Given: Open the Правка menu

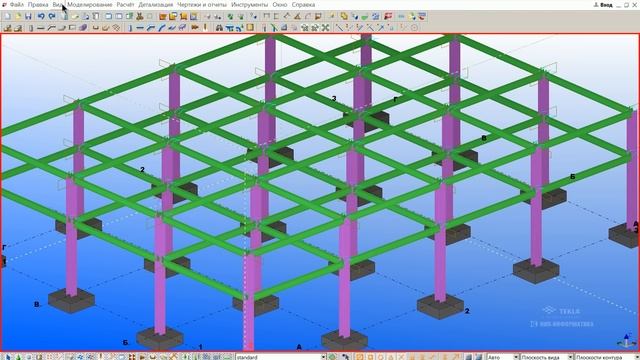Looking at the screenshot, I should point(38,5).
